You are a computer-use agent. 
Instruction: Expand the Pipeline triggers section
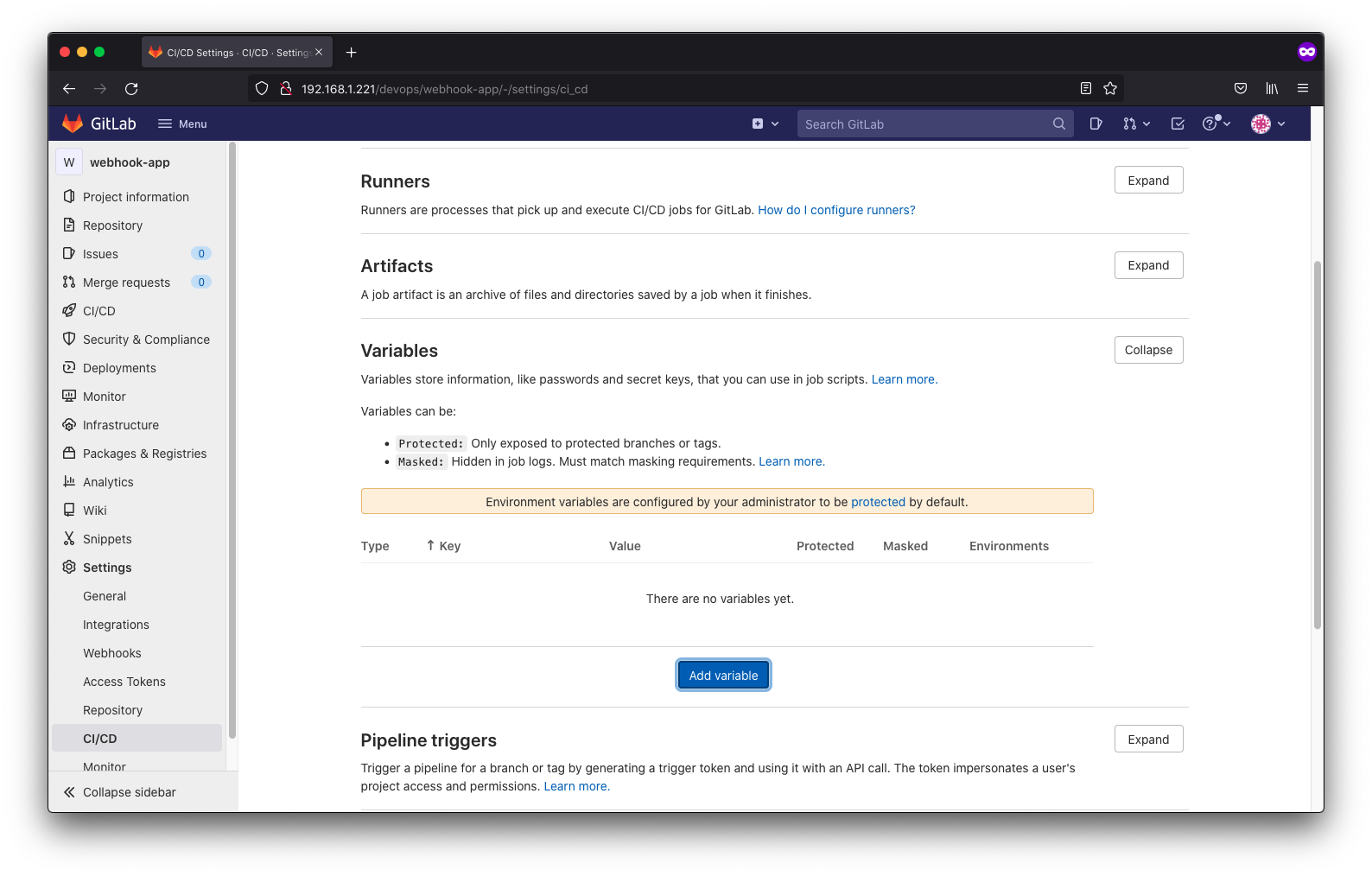click(1148, 739)
